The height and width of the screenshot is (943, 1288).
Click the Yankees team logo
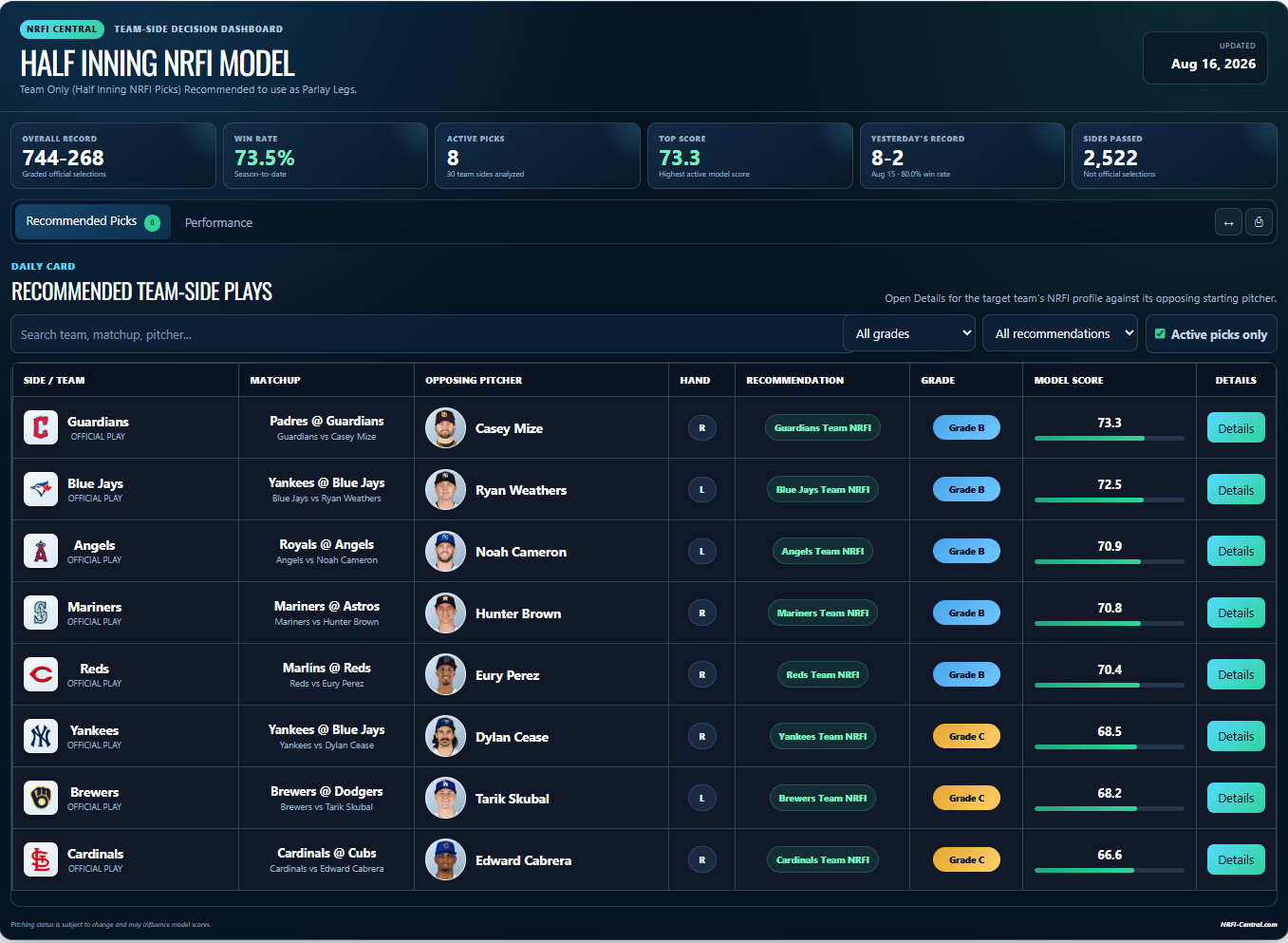point(41,736)
